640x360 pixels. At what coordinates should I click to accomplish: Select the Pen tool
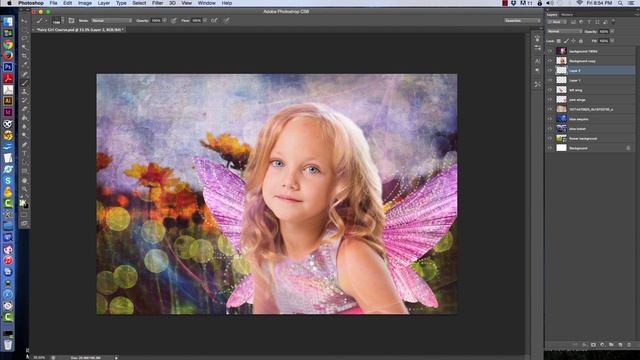click(24, 144)
